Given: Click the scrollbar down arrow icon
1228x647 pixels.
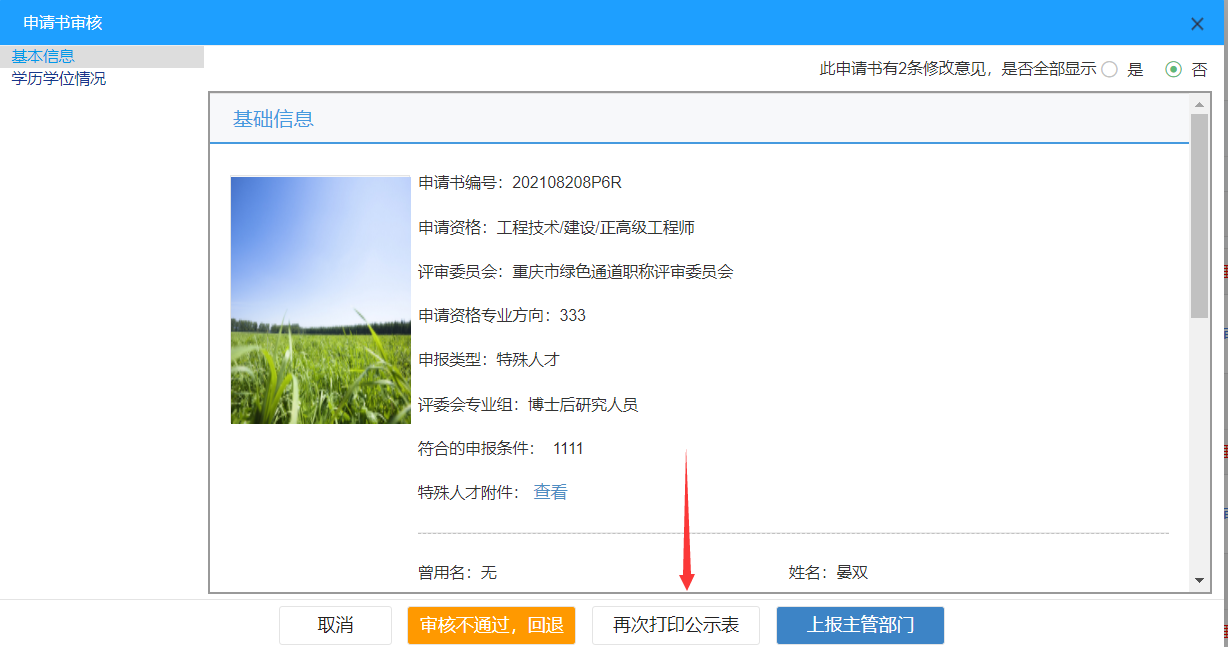Looking at the screenshot, I should (1197, 583).
